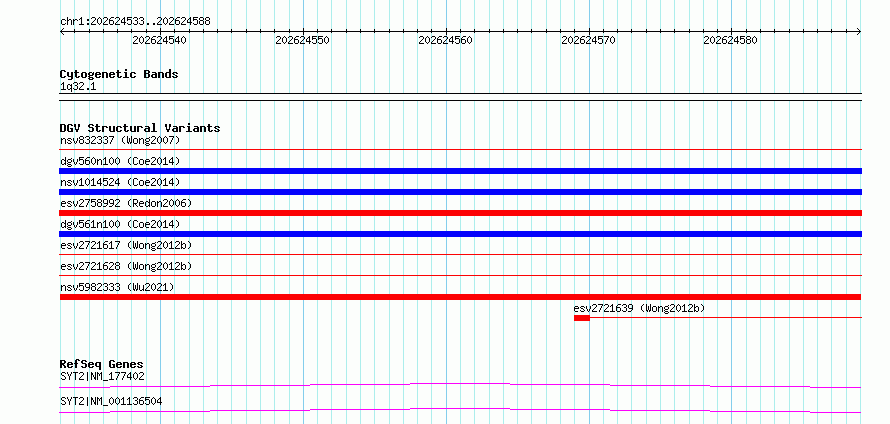Click the black cytogenetic band 1q32.1 line
This screenshot has height=424, width=890.
[460, 97]
